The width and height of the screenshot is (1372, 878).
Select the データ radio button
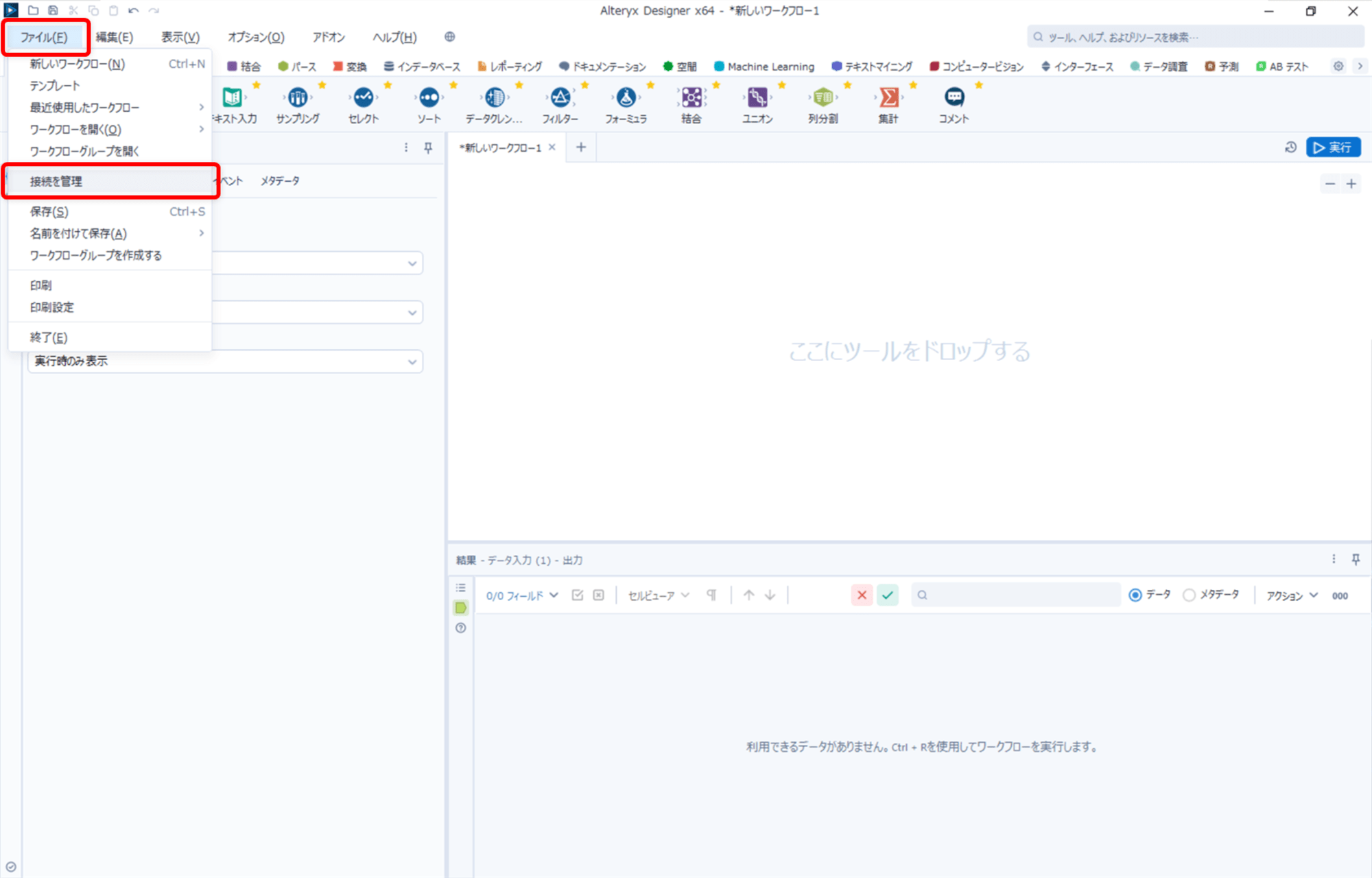pos(1135,595)
